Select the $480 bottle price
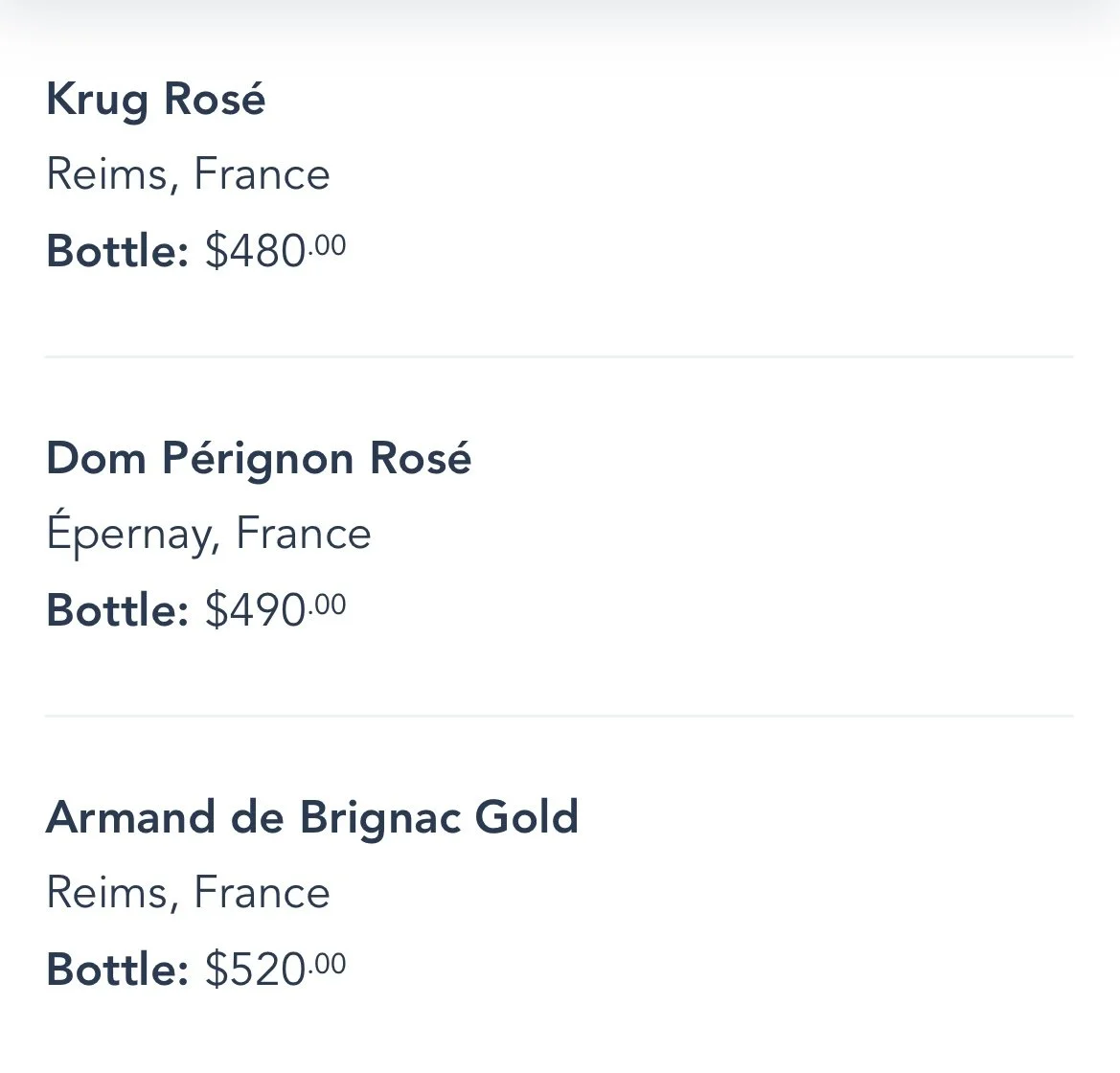This screenshot has height=1073, width=1120. (x=255, y=251)
